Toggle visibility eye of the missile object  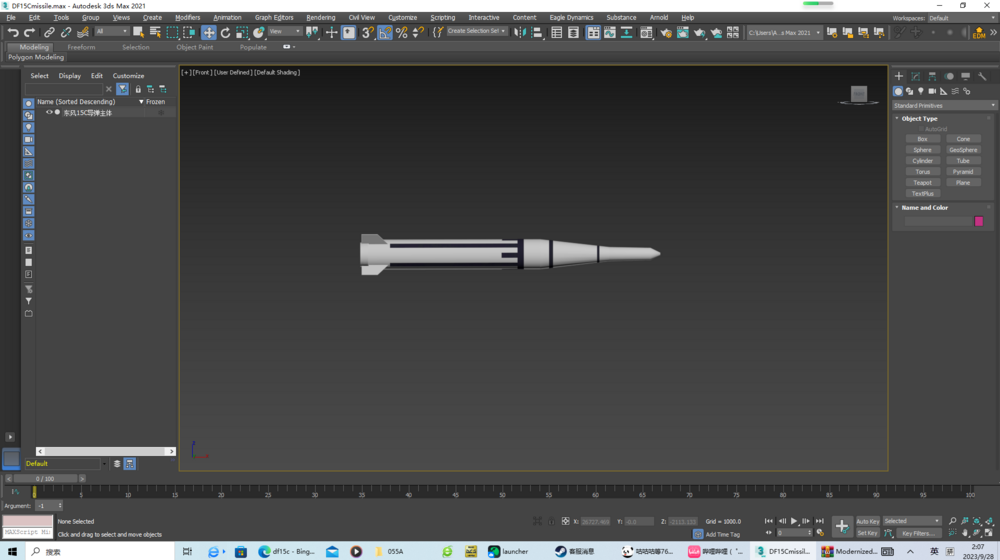49,113
